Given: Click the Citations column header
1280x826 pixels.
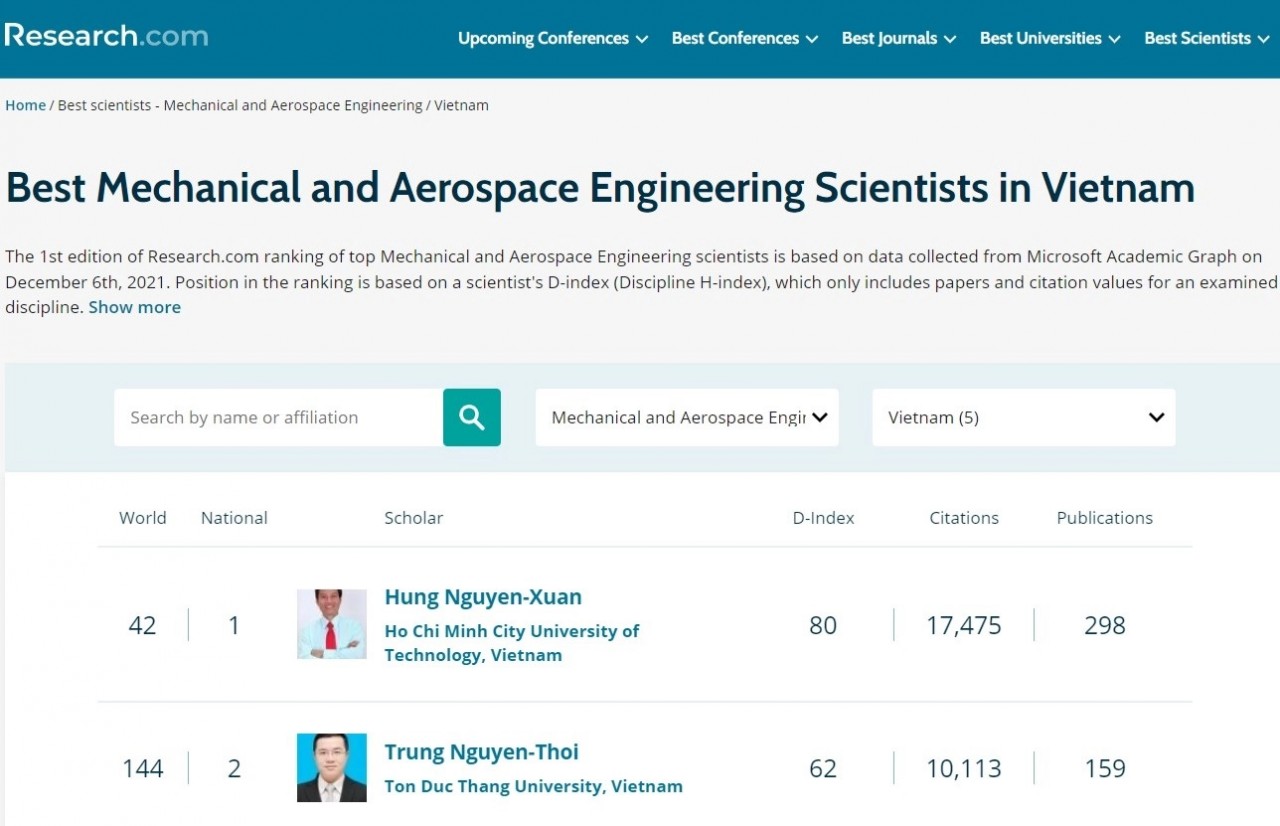Looking at the screenshot, I should [x=964, y=518].
